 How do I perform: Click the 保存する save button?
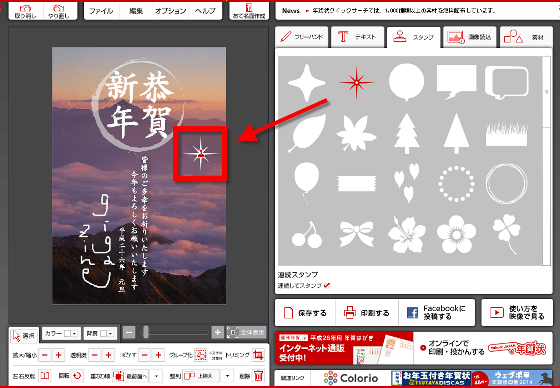[306, 313]
